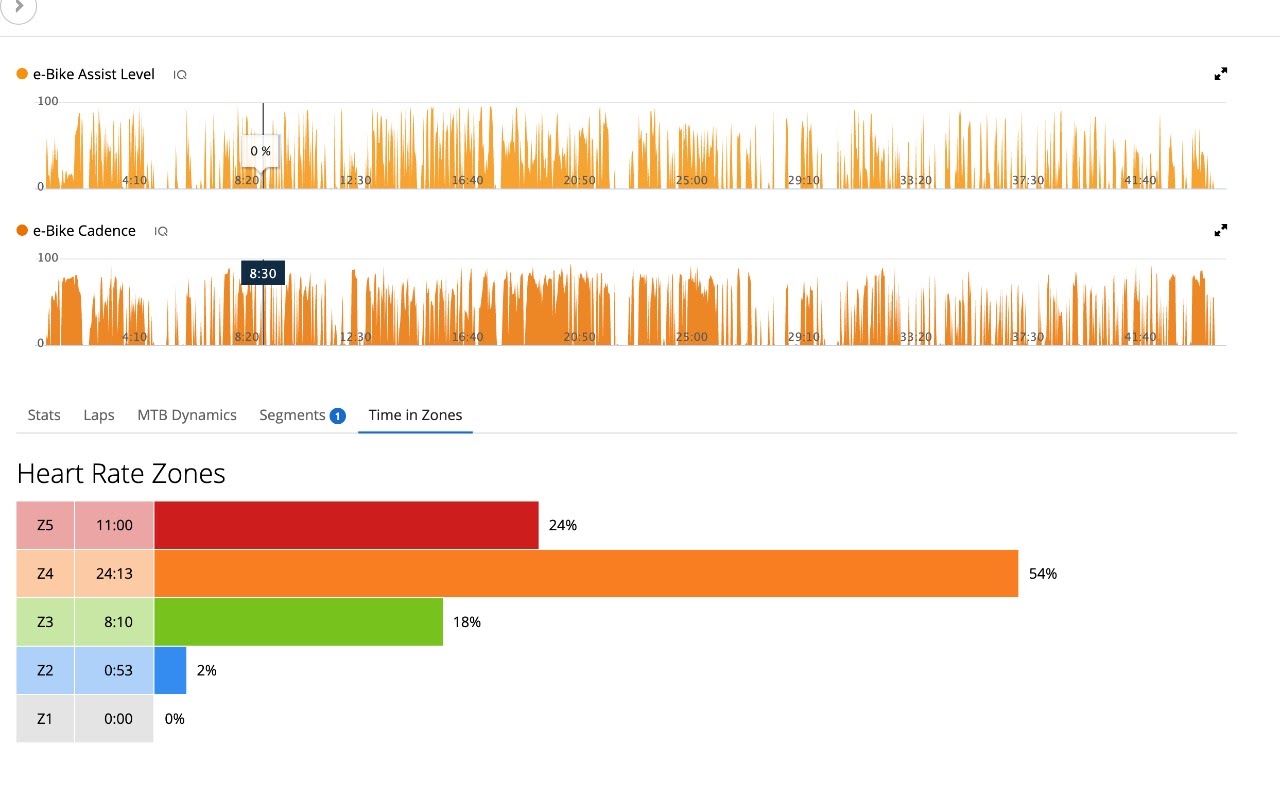Screen dimensions: 1280x797
Task: Click IQ label beside e-Bike Cadence
Action: 161,231
